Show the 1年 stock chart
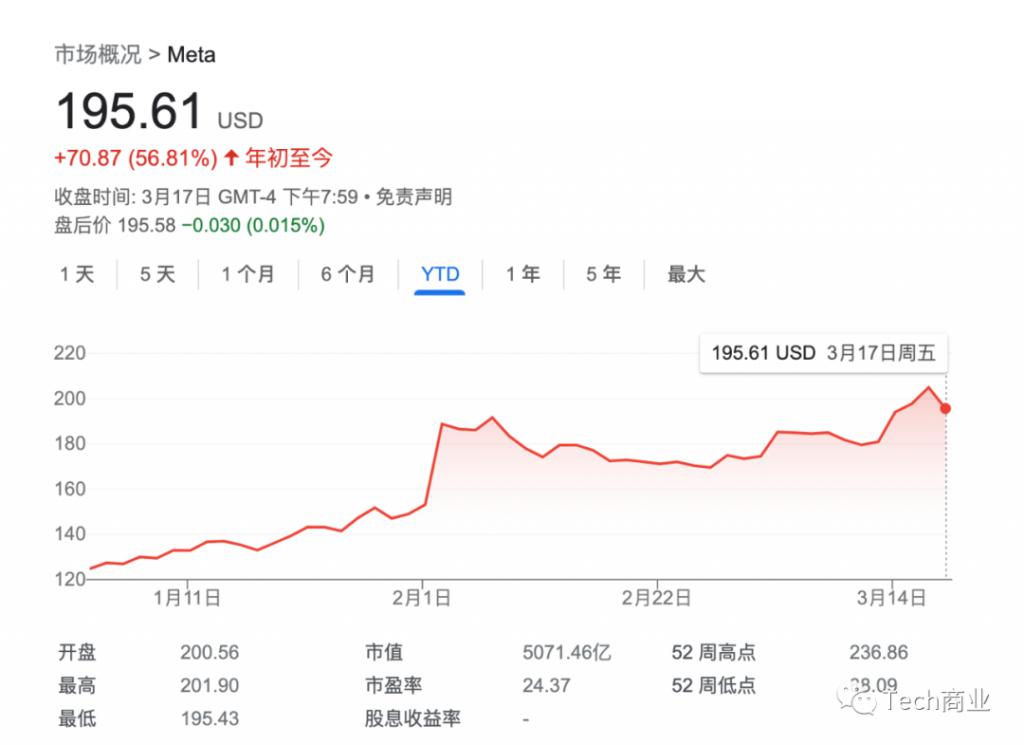Viewport: 1024px width, 745px height. [521, 273]
